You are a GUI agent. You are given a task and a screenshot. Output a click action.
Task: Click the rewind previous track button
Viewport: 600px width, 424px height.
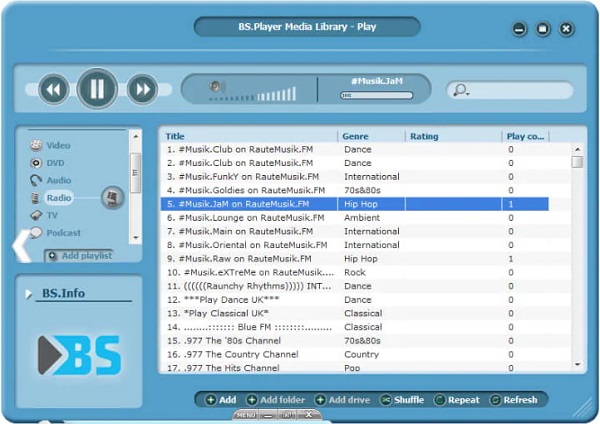coord(54,90)
